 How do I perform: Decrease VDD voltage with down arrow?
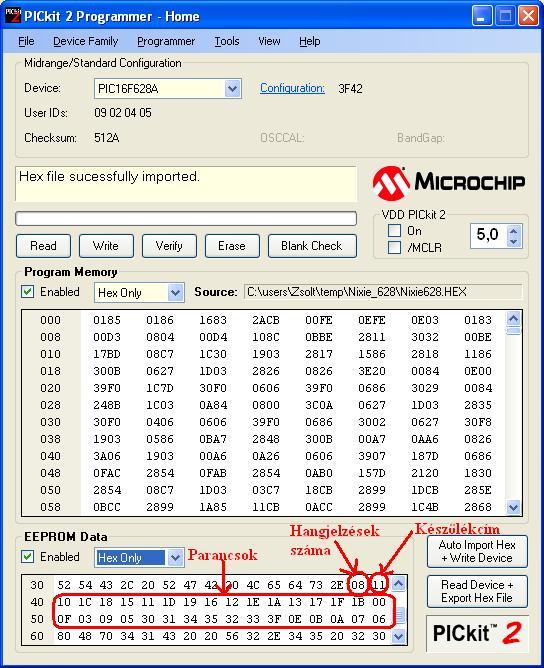[514, 242]
